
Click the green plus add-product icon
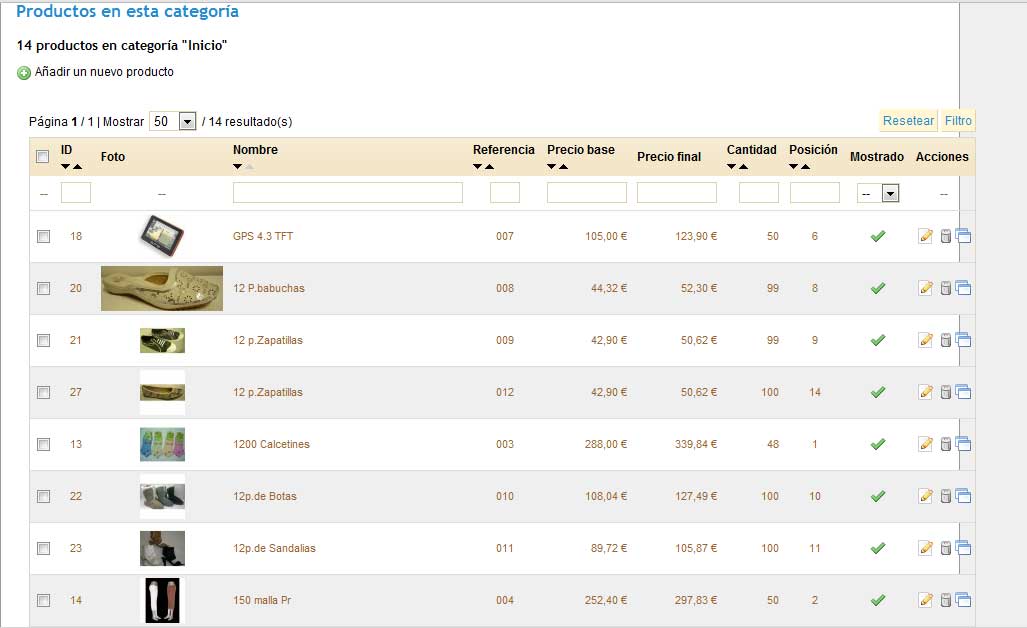coord(24,73)
